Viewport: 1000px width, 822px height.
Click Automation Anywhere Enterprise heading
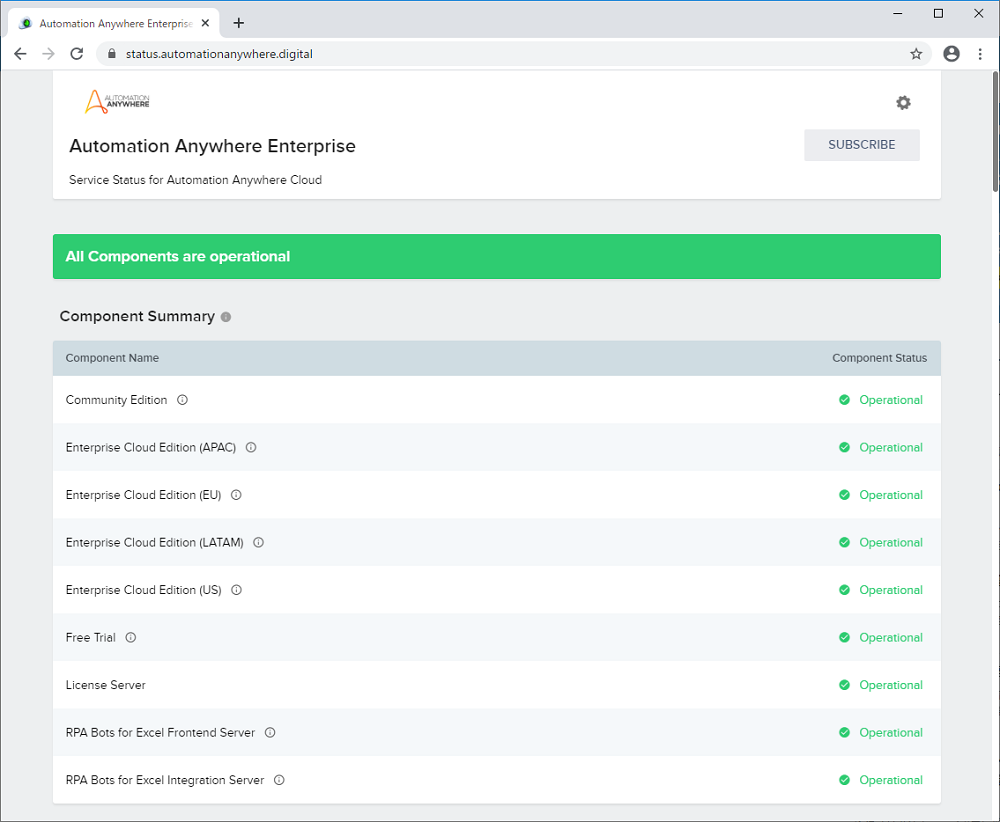212,146
